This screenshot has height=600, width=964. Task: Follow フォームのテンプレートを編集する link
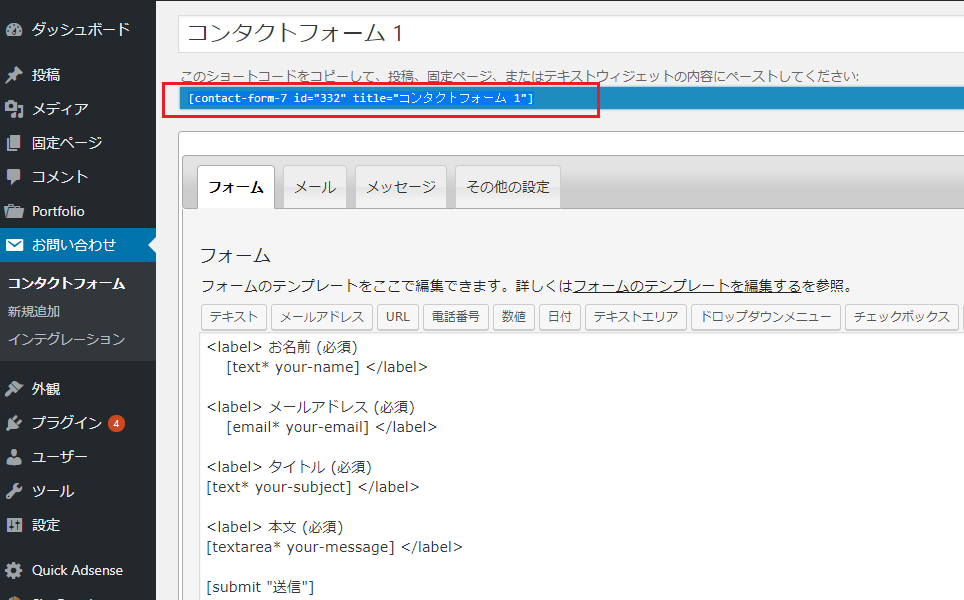pos(687,286)
